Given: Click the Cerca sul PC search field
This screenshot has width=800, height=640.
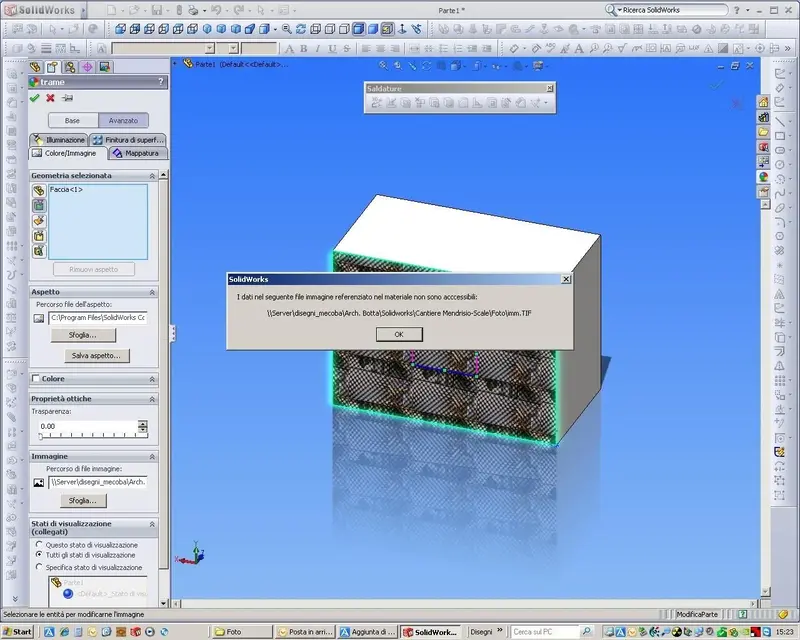Looking at the screenshot, I should [x=545, y=632].
